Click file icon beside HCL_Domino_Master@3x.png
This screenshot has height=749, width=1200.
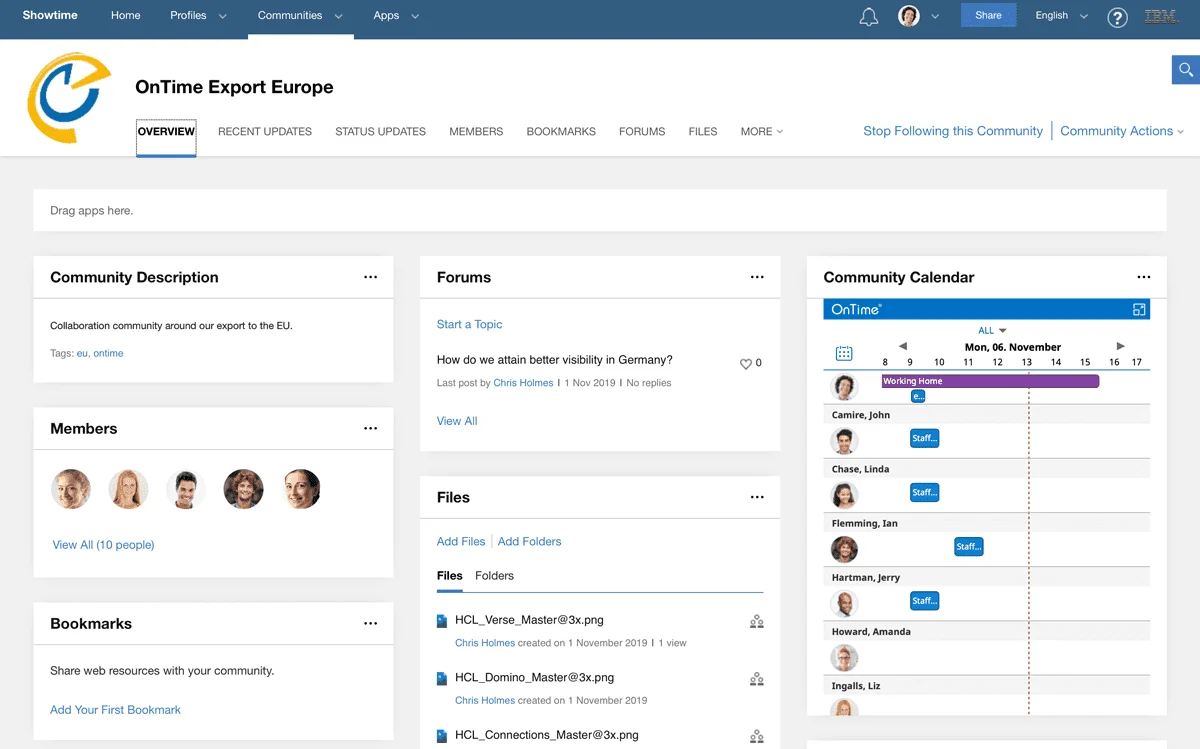[x=442, y=679]
